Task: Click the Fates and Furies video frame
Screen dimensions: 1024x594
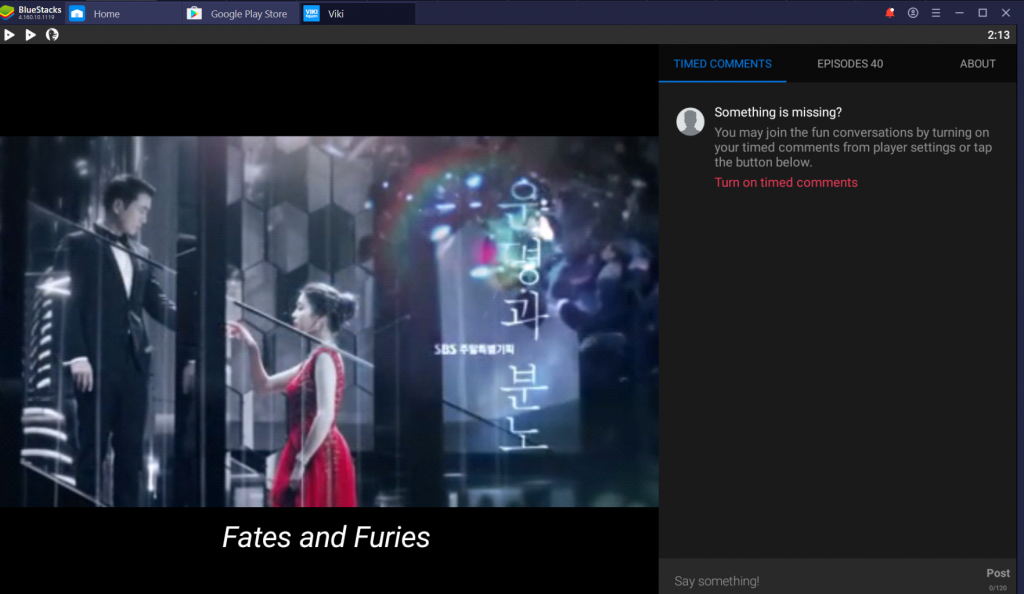Action: click(x=329, y=321)
